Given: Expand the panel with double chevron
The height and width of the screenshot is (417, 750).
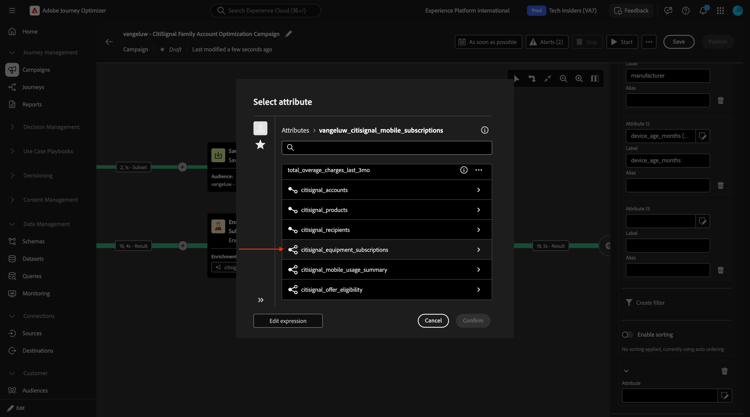Looking at the screenshot, I should (x=261, y=300).
